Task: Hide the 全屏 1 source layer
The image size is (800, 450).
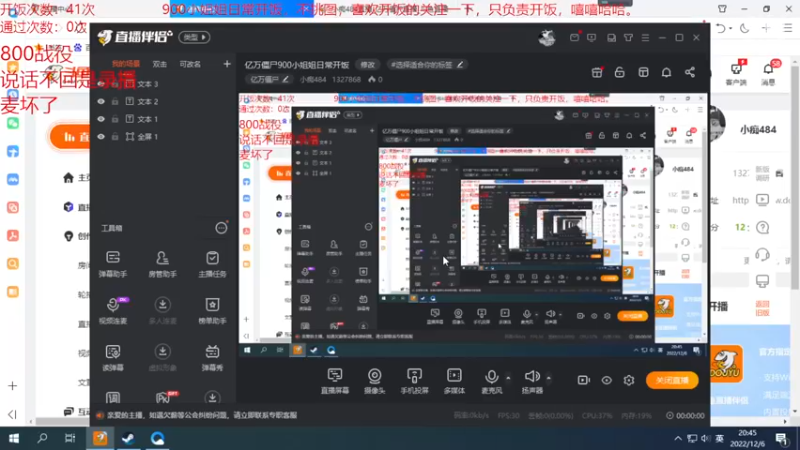Action: click(x=101, y=136)
